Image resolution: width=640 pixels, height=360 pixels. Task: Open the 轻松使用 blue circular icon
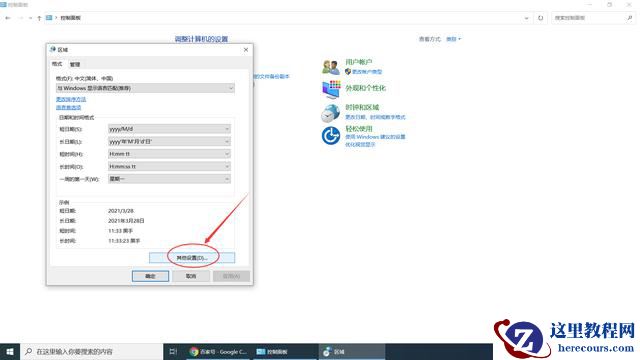click(x=331, y=136)
